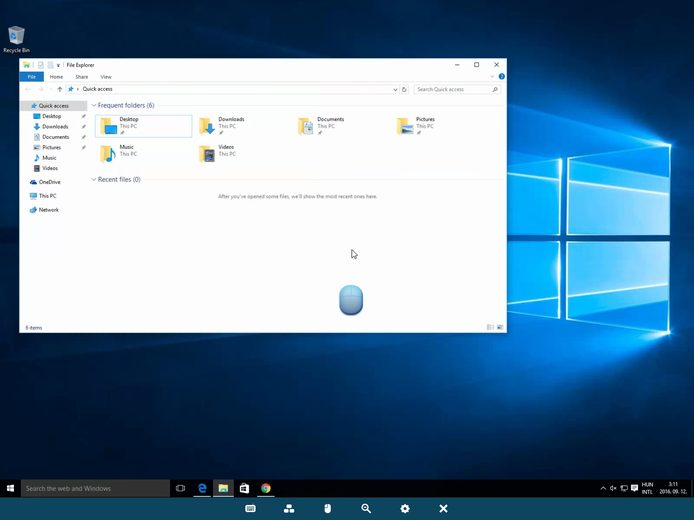Screen dimensions: 694x520
Task: Switch input language HUN INTL
Action: click(647, 488)
